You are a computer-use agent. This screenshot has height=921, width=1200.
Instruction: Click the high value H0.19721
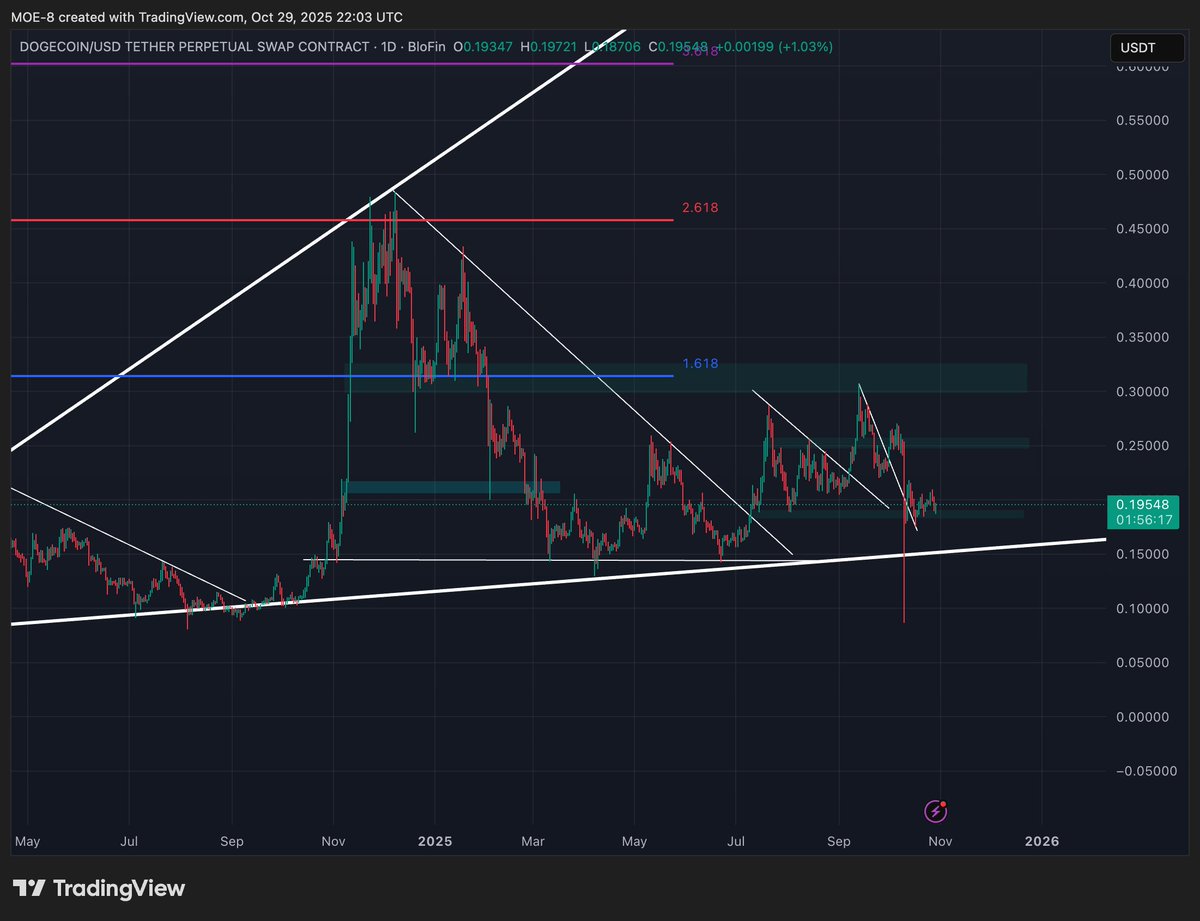[550, 47]
